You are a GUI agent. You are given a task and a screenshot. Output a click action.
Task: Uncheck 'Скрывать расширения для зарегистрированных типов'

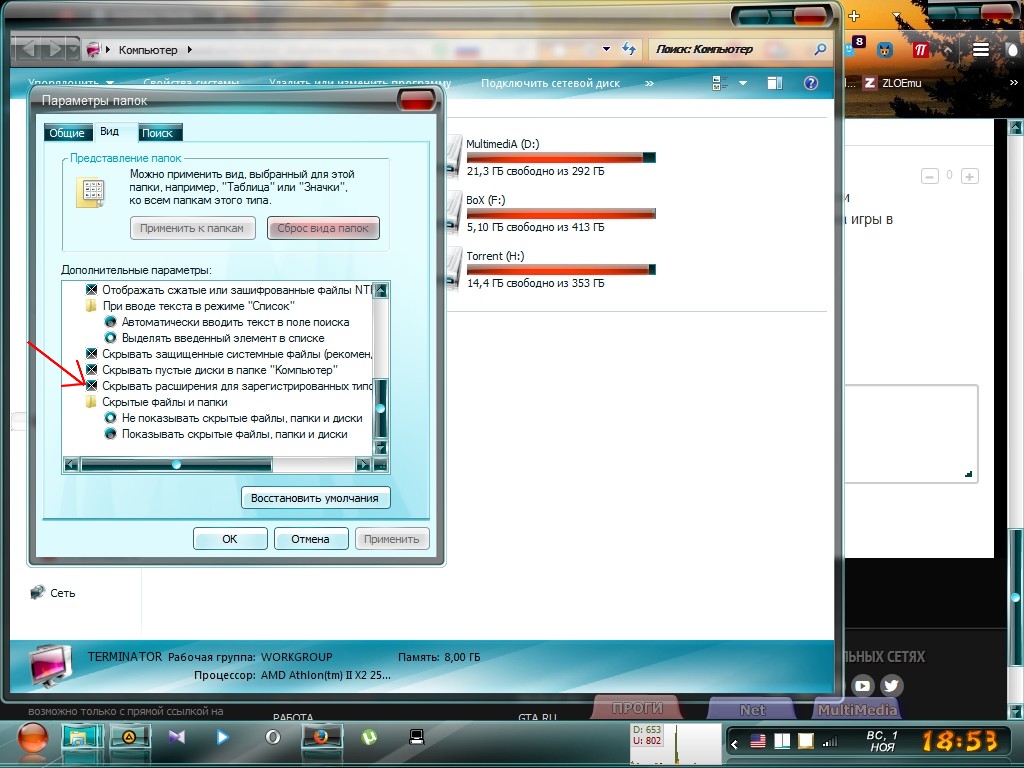coord(91,386)
